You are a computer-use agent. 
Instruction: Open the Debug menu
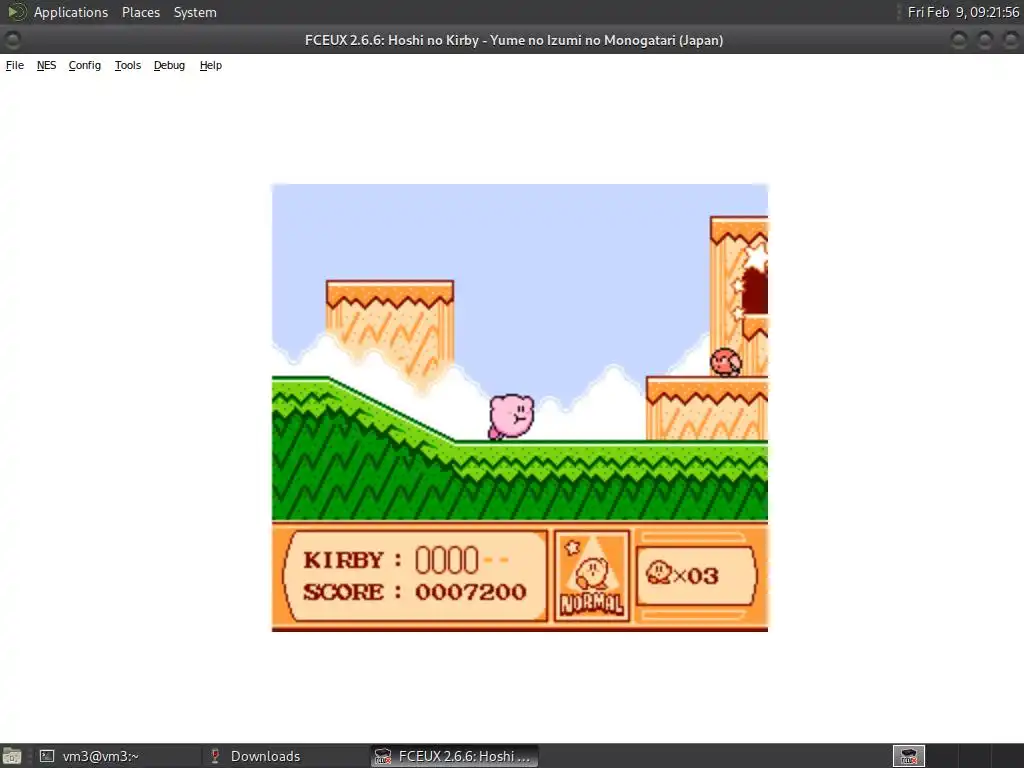coord(169,65)
